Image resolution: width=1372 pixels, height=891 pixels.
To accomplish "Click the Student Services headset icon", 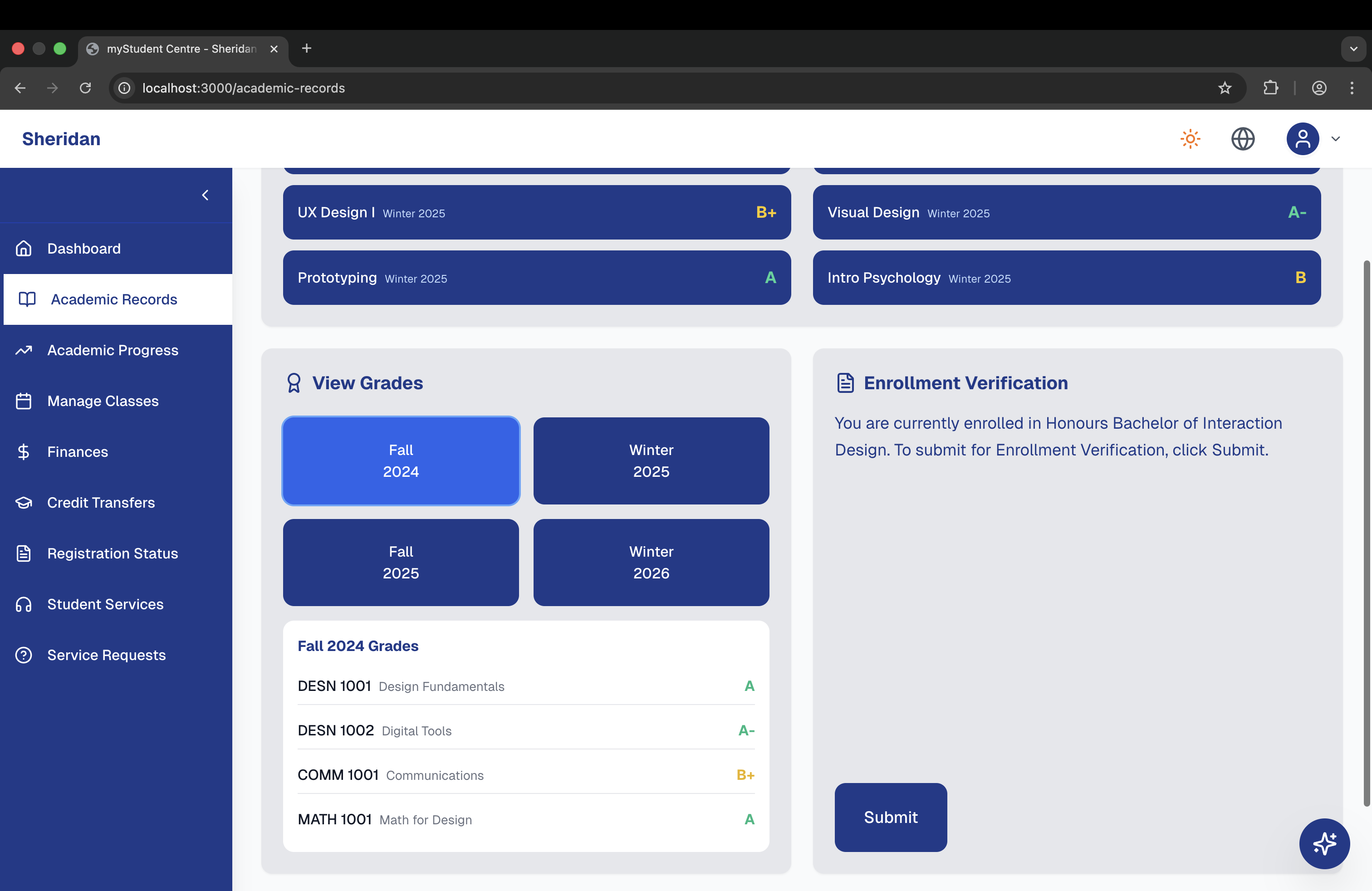I will (24, 604).
